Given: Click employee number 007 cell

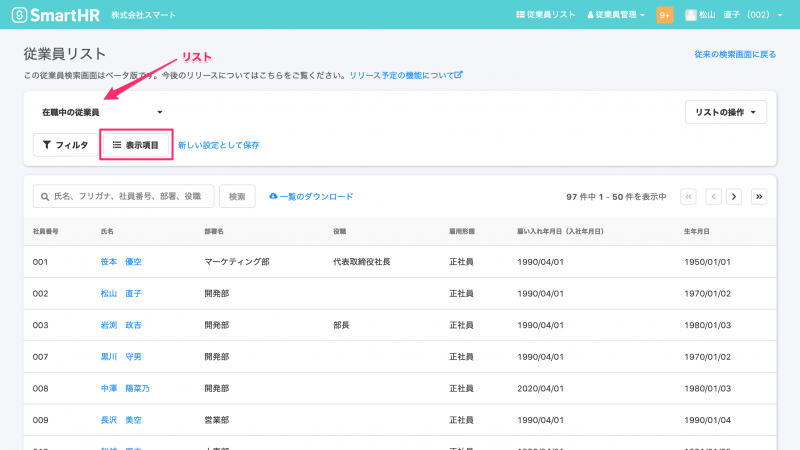Looking at the screenshot, I should [x=40, y=357].
